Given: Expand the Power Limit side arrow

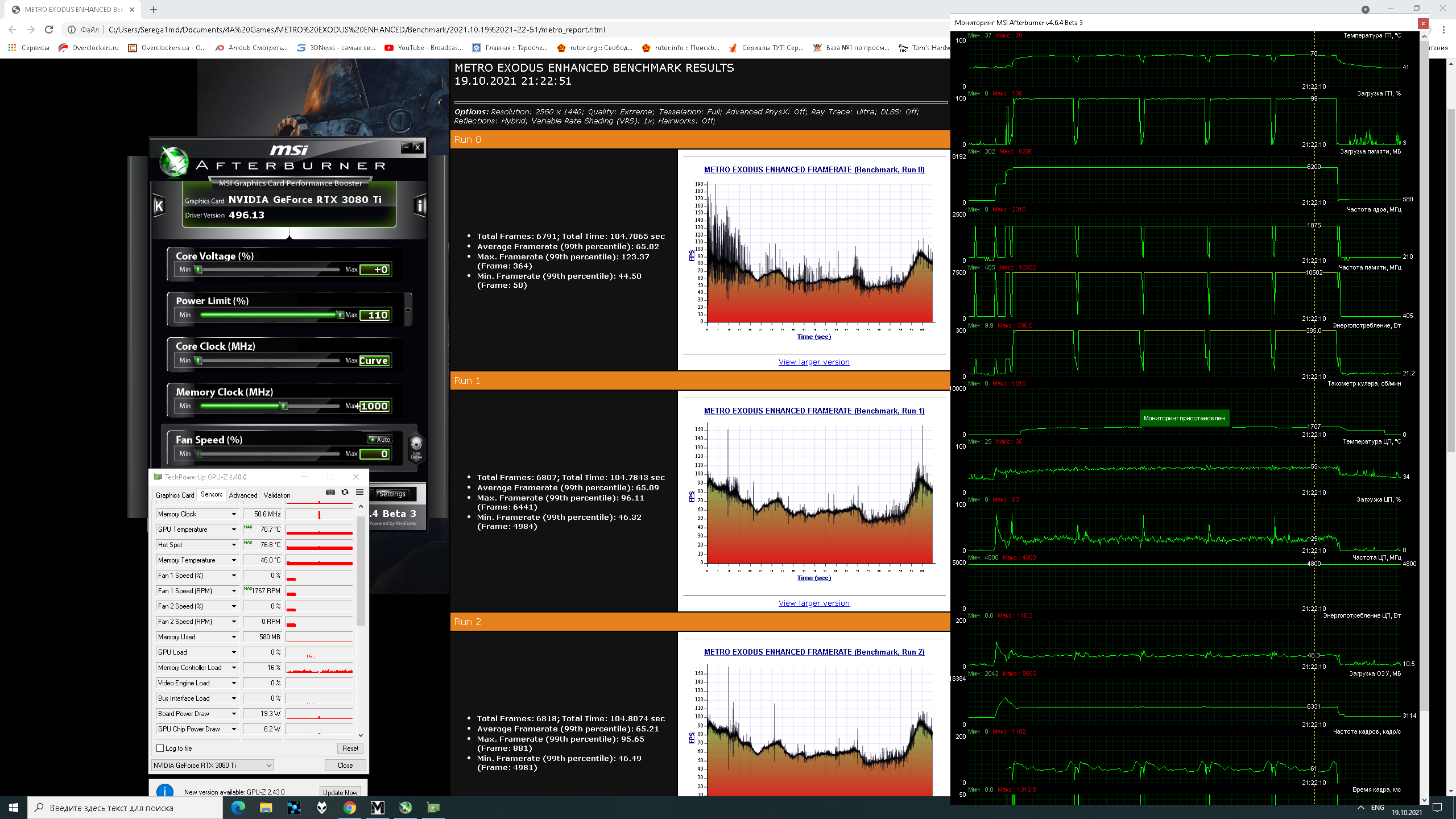Looking at the screenshot, I should click(x=408, y=310).
